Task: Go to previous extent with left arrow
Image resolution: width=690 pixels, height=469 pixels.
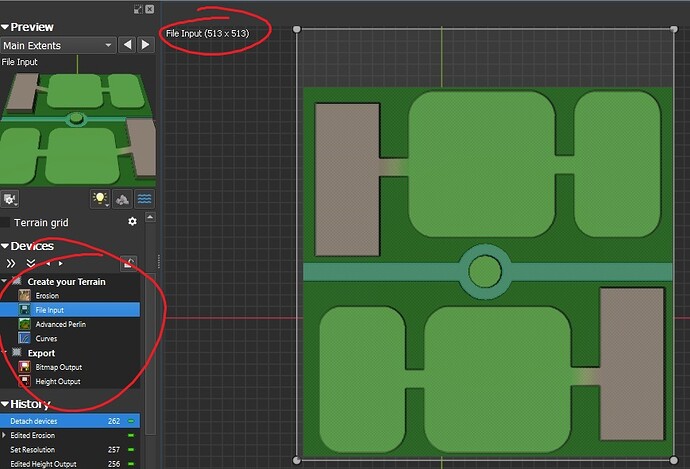Action: tap(128, 45)
